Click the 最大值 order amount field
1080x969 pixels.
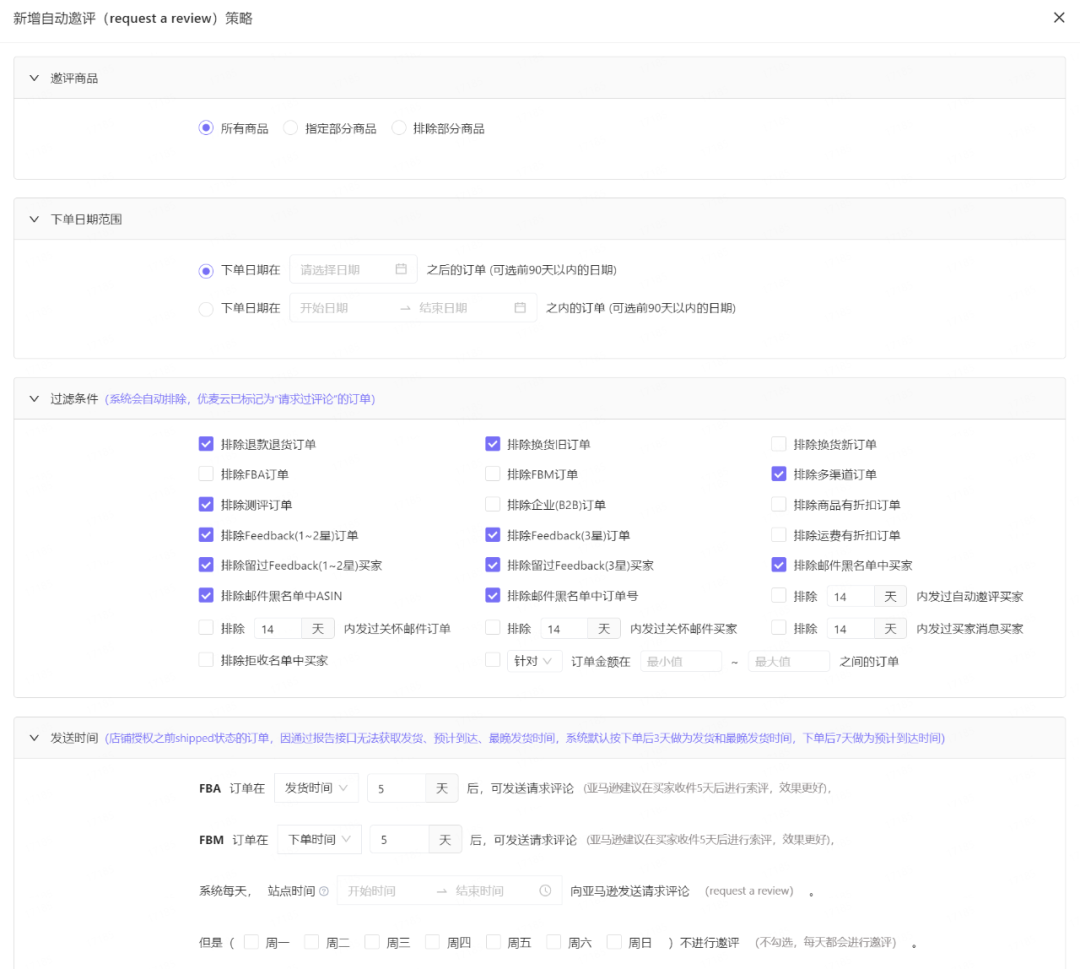click(789, 661)
